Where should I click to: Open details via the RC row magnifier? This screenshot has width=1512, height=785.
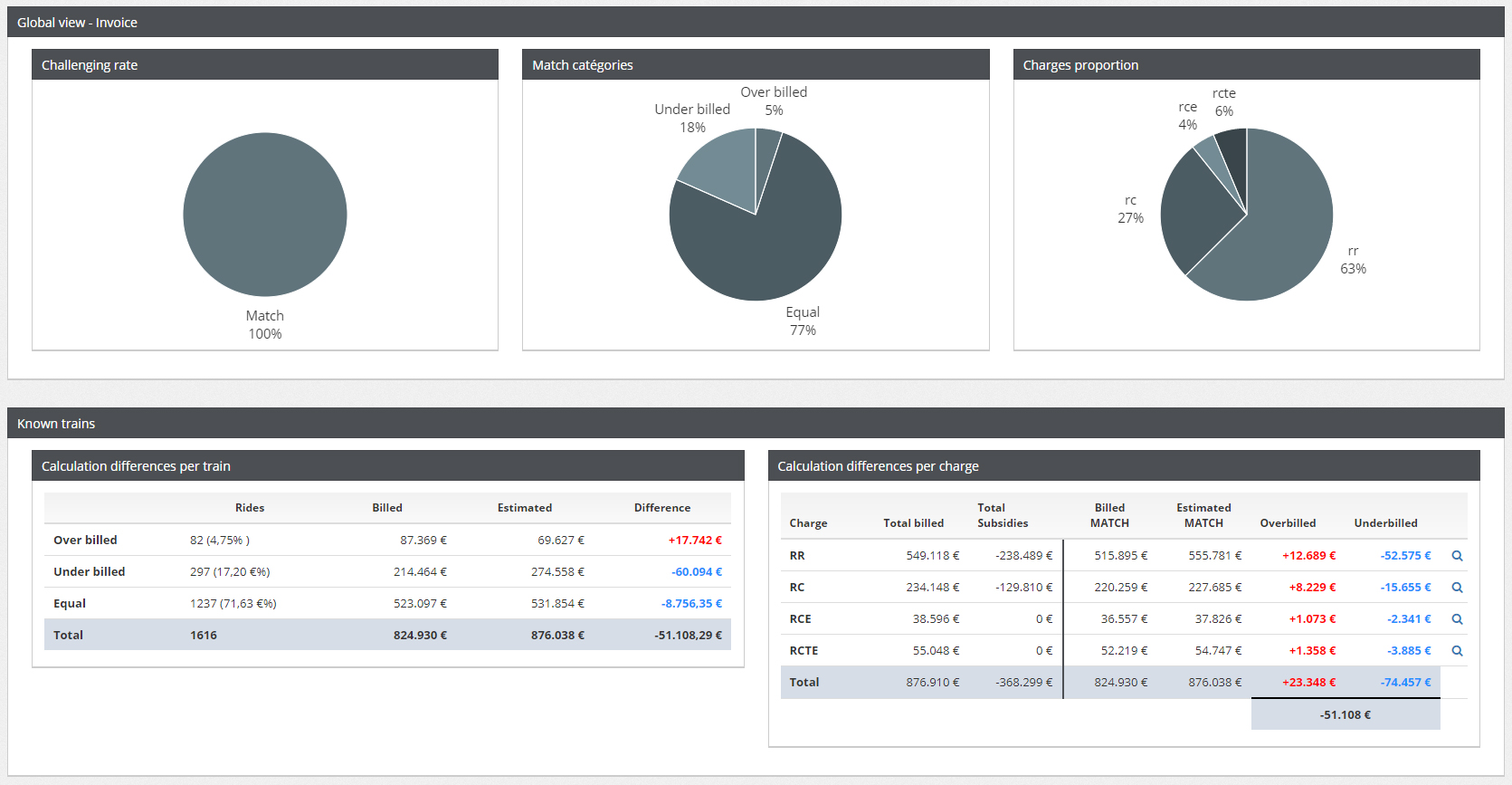click(x=1457, y=588)
